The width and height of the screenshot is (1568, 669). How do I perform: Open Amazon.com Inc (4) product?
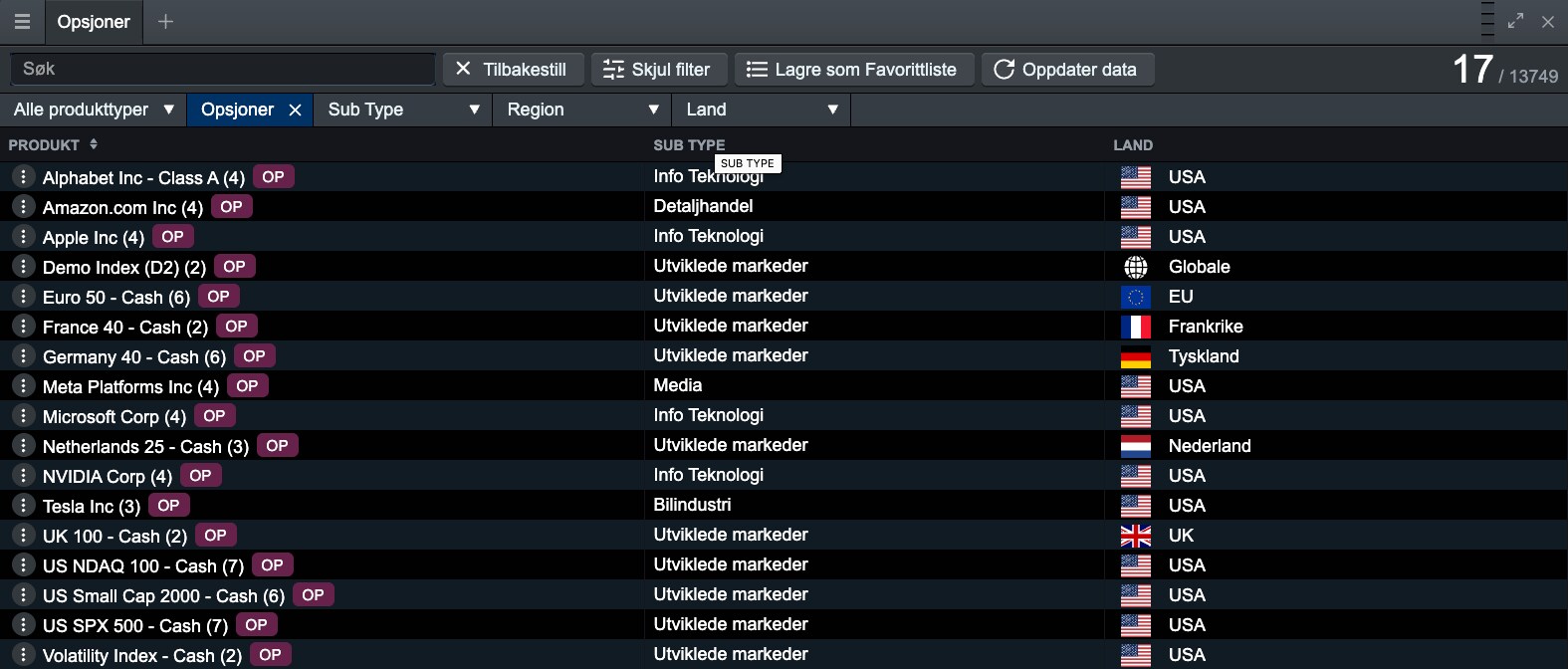pos(122,208)
